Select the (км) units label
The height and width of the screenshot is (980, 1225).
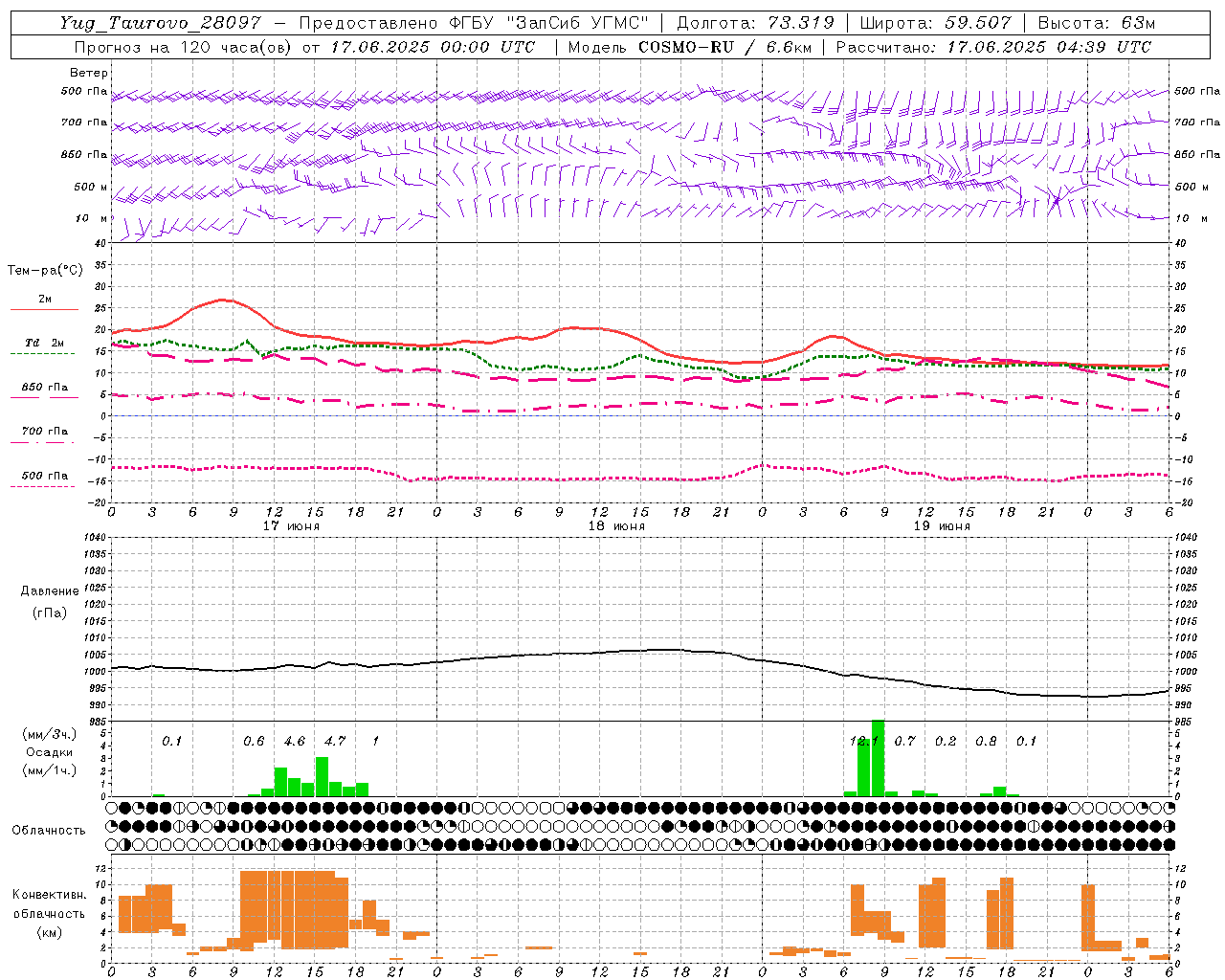point(49,933)
